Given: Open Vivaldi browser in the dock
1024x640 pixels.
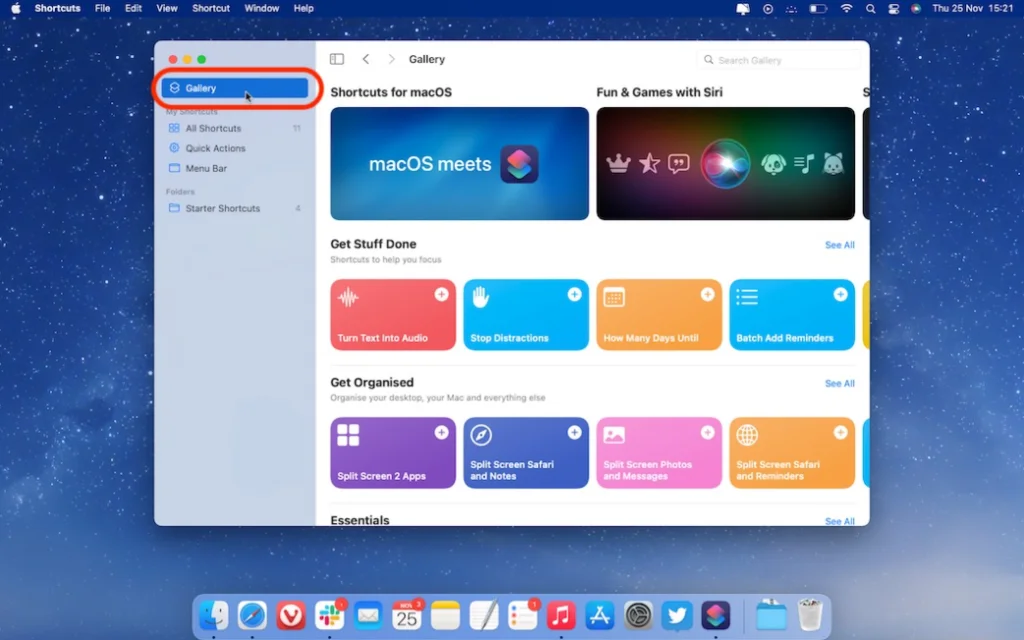Looking at the screenshot, I should coord(291,615).
